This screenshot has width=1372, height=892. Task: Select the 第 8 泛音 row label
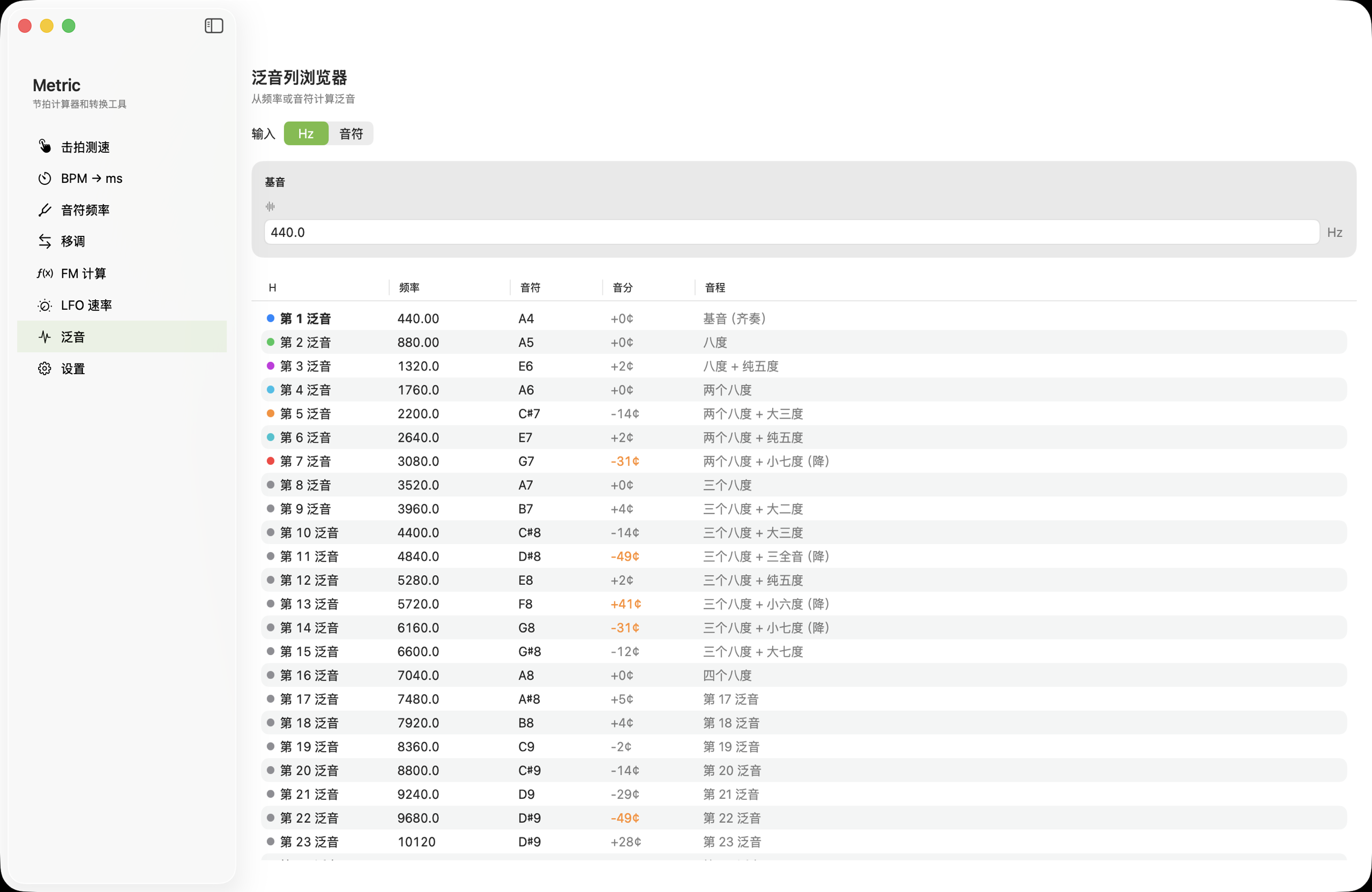pyautogui.click(x=305, y=485)
